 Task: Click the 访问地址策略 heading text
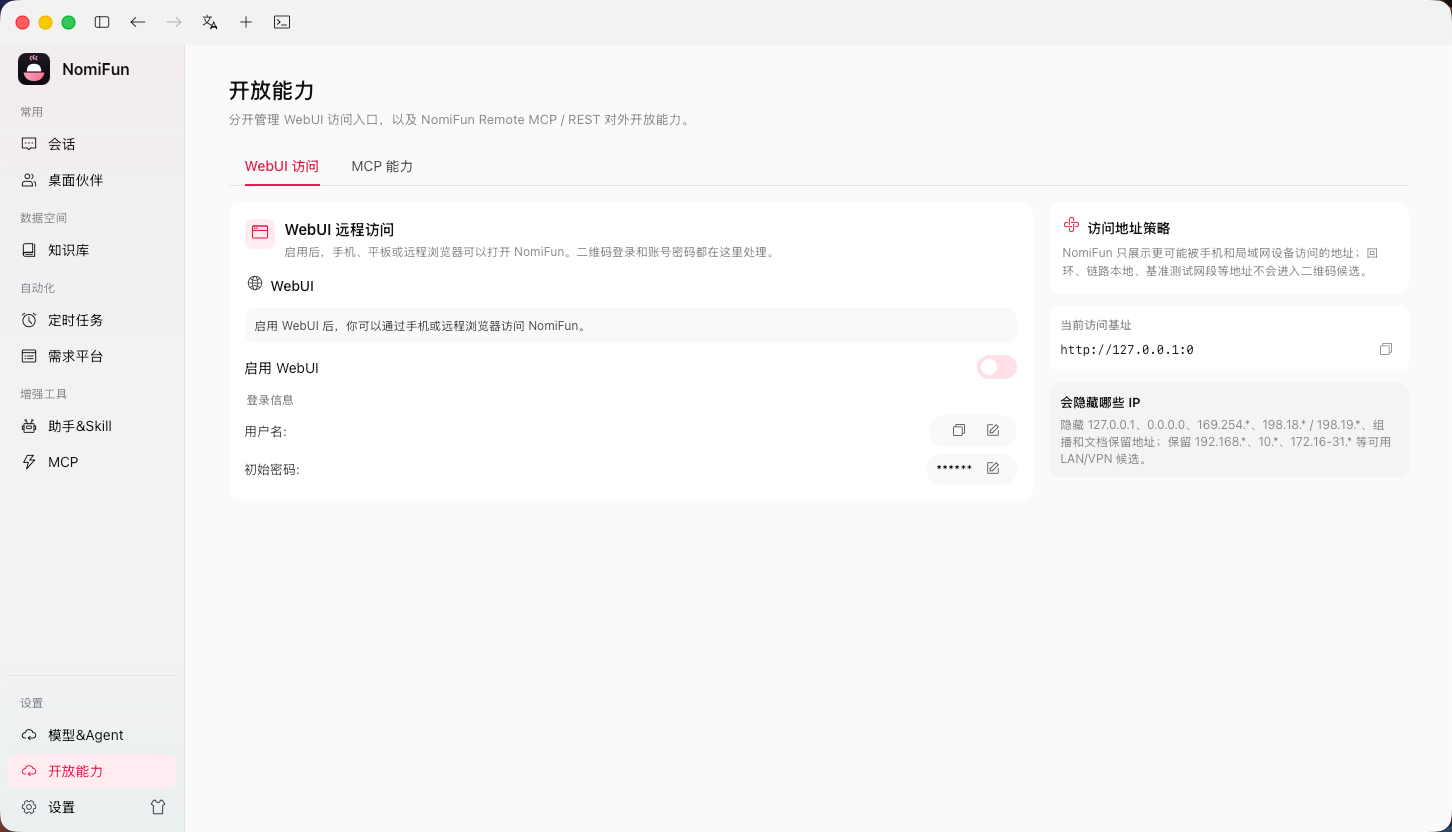click(x=1129, y=228)
